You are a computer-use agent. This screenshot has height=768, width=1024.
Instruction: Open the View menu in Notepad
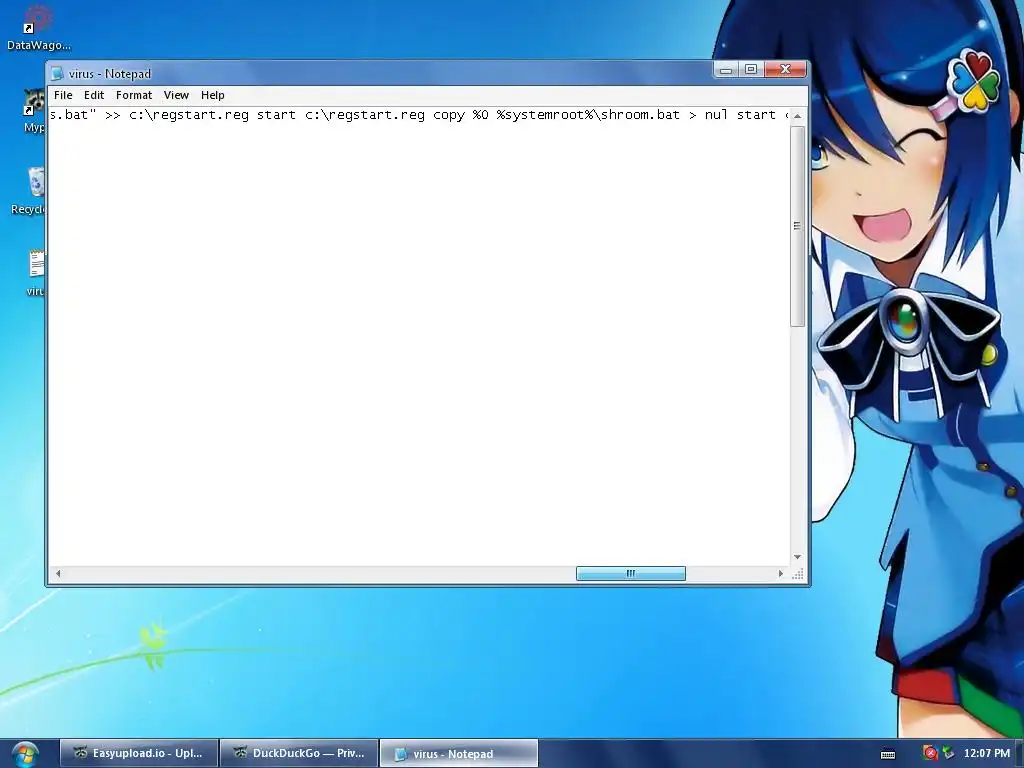(176, 95)
